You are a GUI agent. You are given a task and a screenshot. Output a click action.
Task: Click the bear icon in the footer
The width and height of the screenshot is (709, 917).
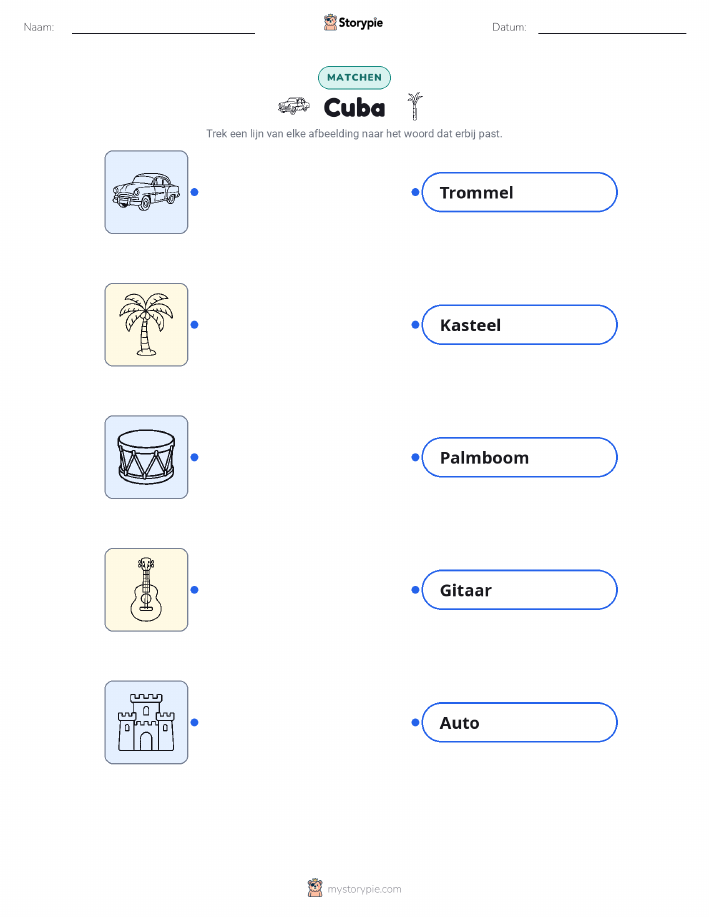(315, 888)
